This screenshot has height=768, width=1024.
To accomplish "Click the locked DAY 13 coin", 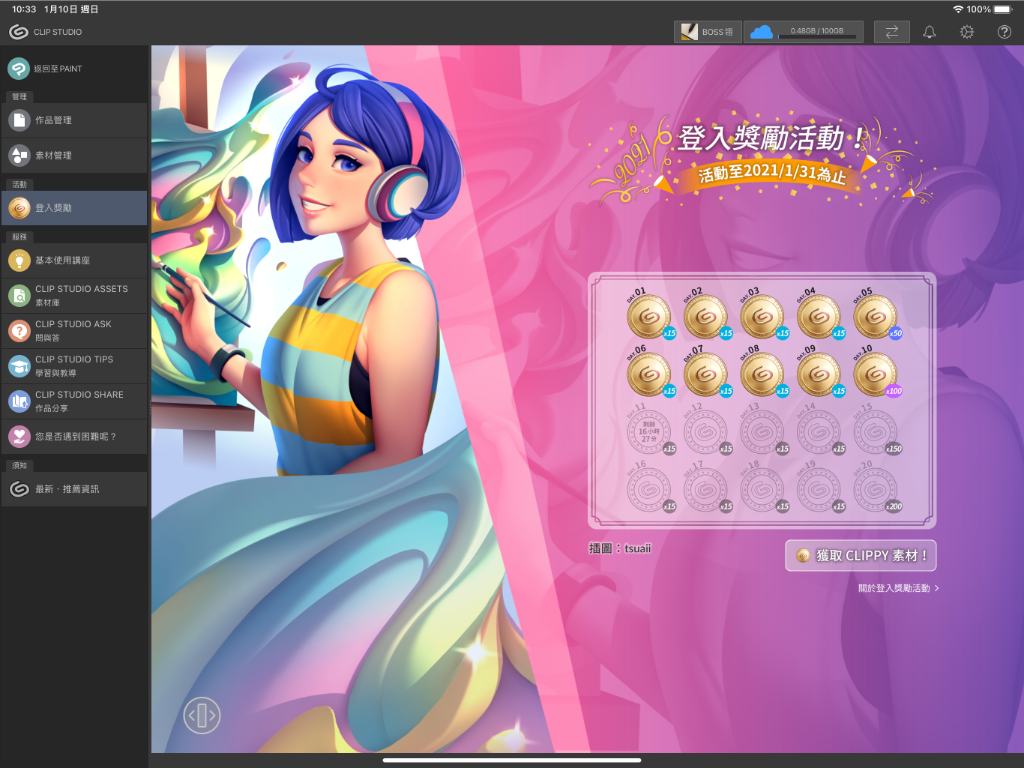I will tap(762, 432).
